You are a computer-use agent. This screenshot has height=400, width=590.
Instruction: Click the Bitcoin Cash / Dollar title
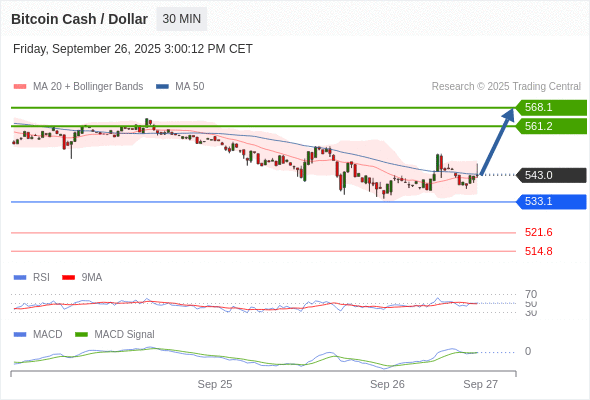click(x=79, y=19)
